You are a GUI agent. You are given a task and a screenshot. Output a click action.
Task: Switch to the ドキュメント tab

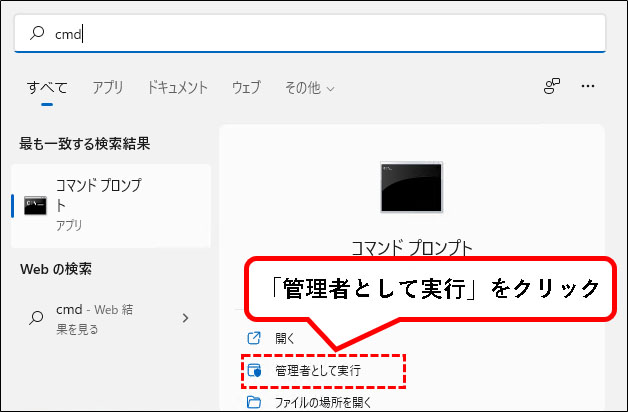177,87
